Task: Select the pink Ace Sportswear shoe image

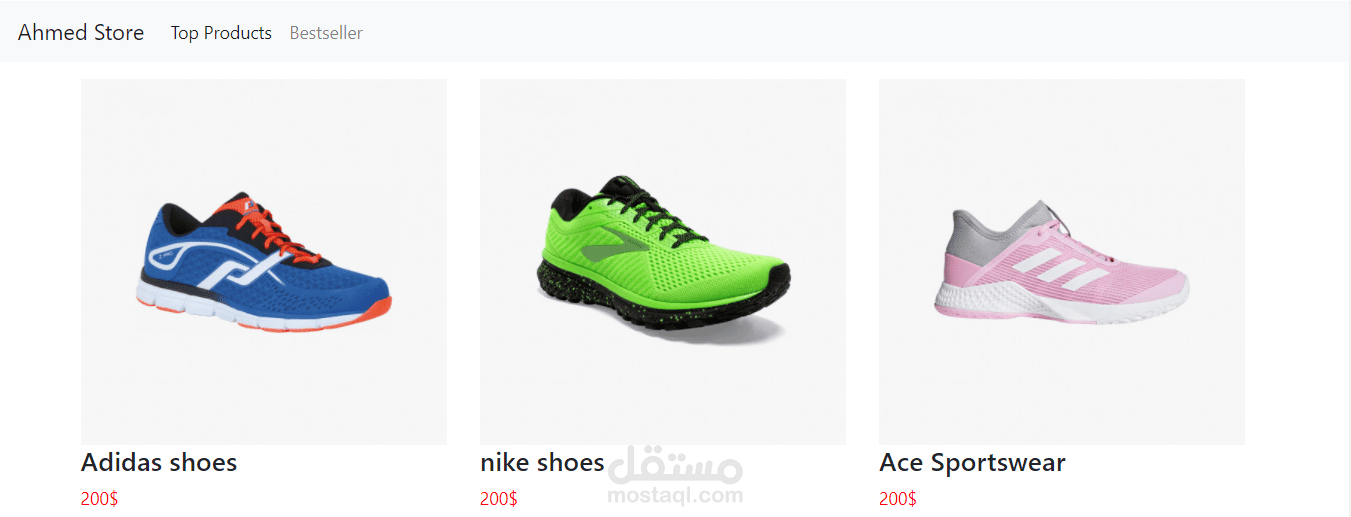Action: [1062, 262]
